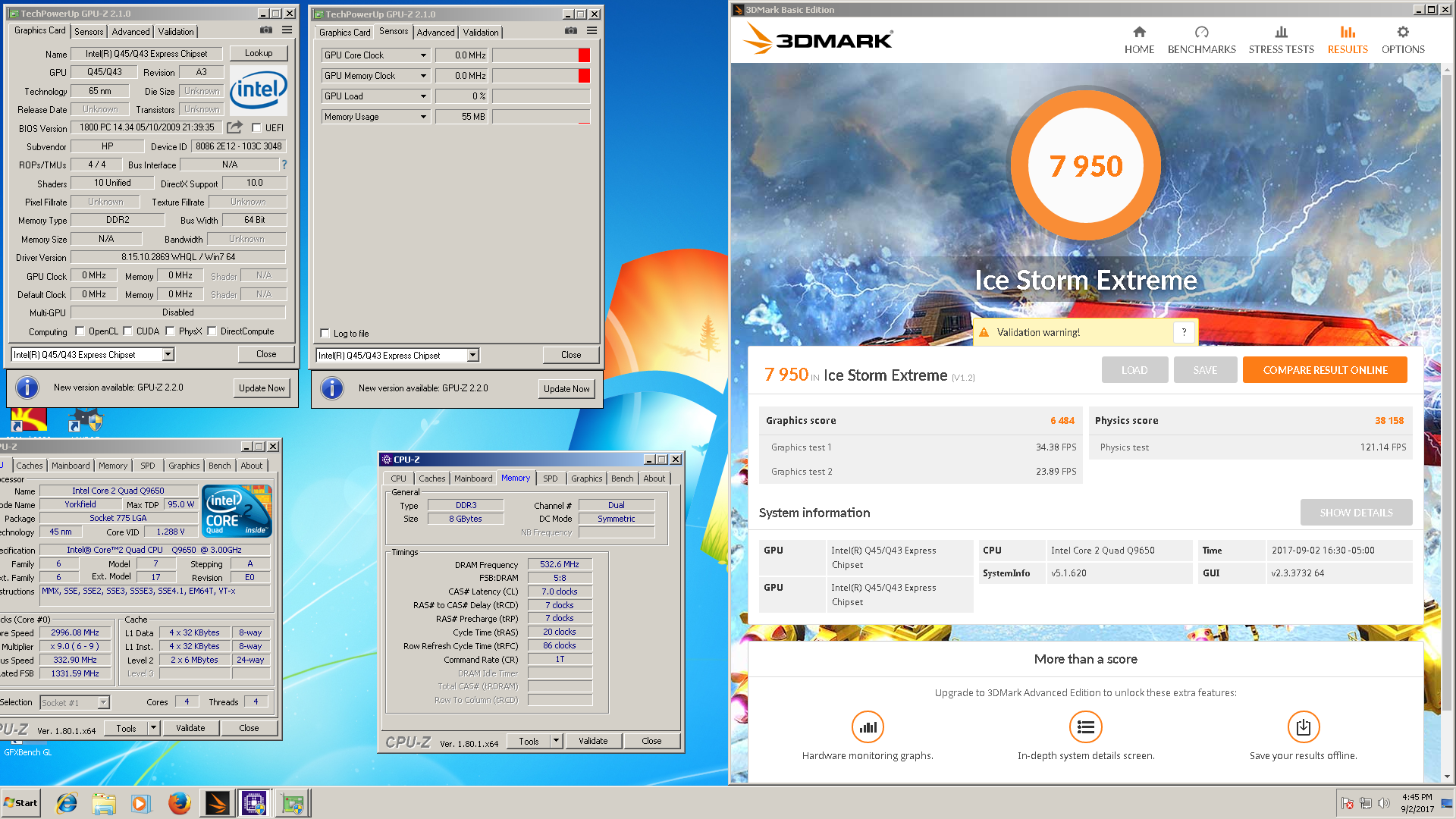Open Validation tab in Sensors GPU-Z window

tap(481, 33)
